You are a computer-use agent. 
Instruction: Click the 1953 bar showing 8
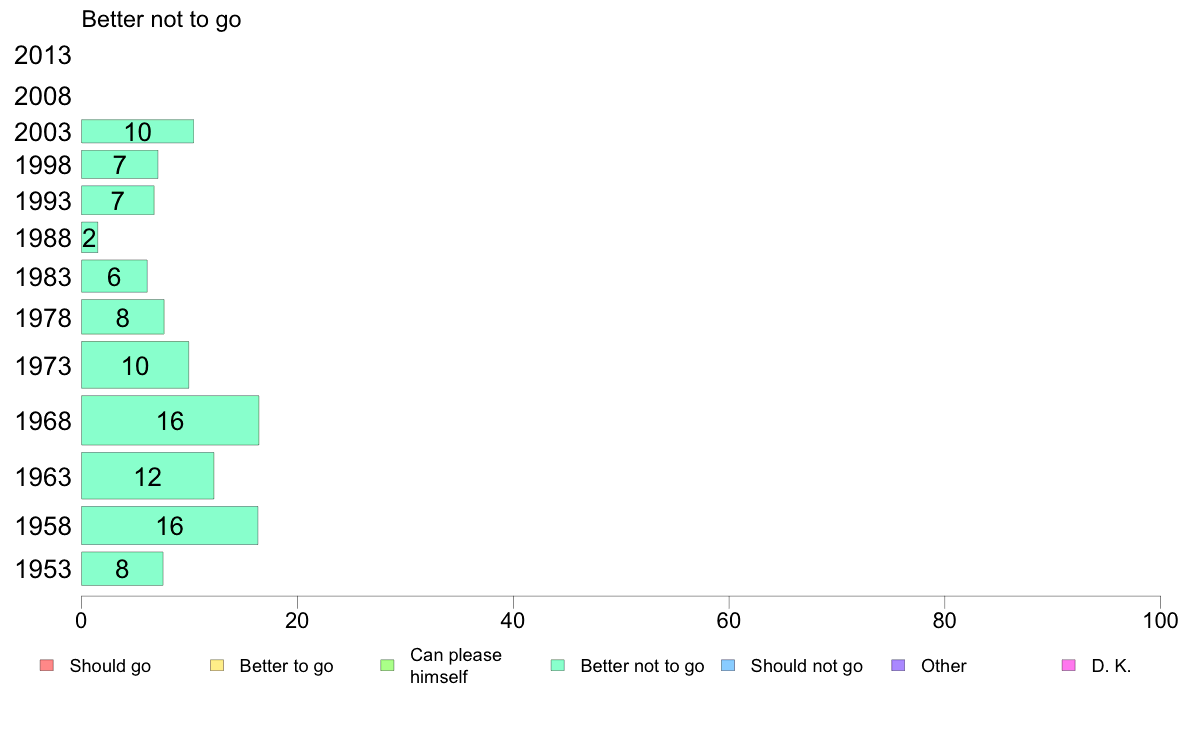pyautogui.click(x=122, y=568)
